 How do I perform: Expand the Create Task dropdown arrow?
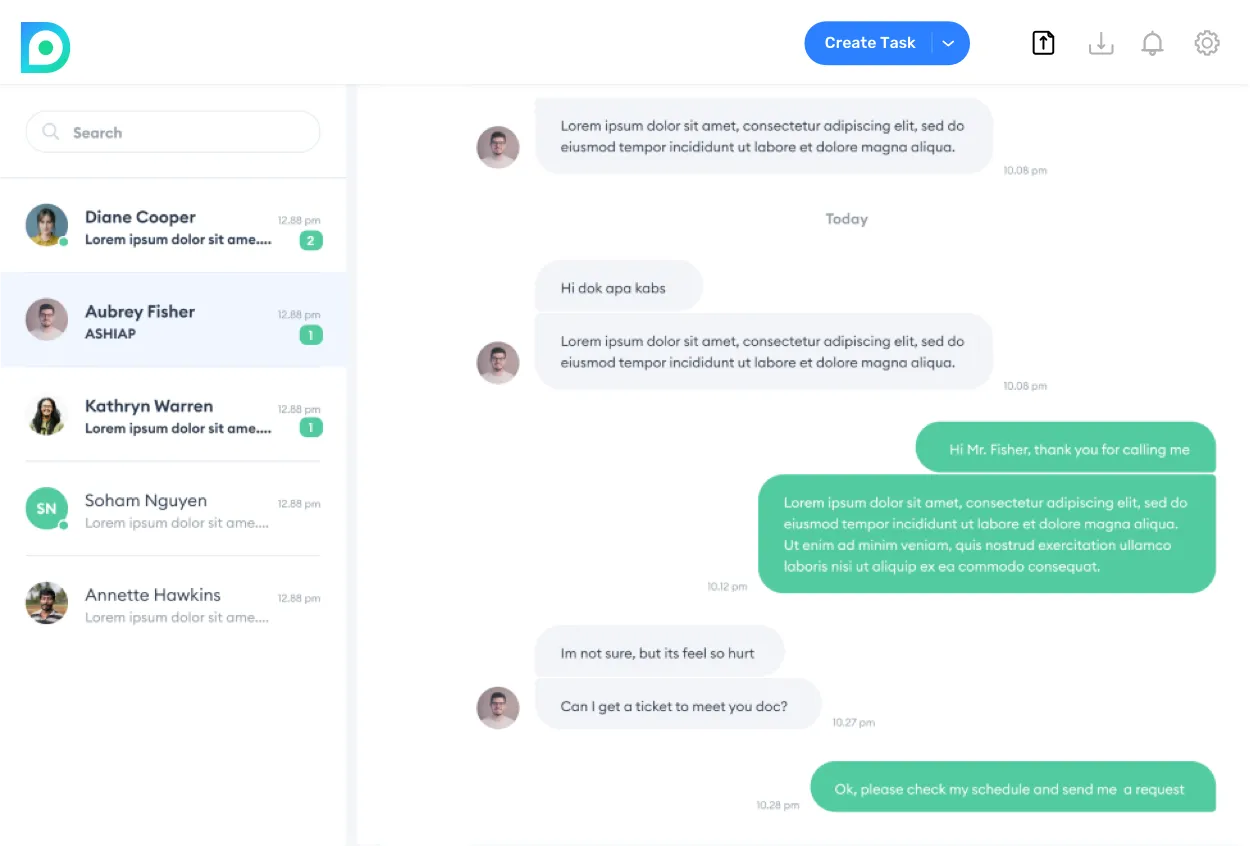tap(949, 43)
